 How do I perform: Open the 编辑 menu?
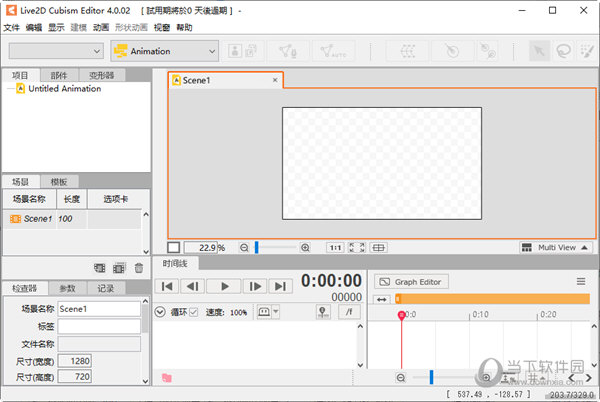(x=34, y=28)
